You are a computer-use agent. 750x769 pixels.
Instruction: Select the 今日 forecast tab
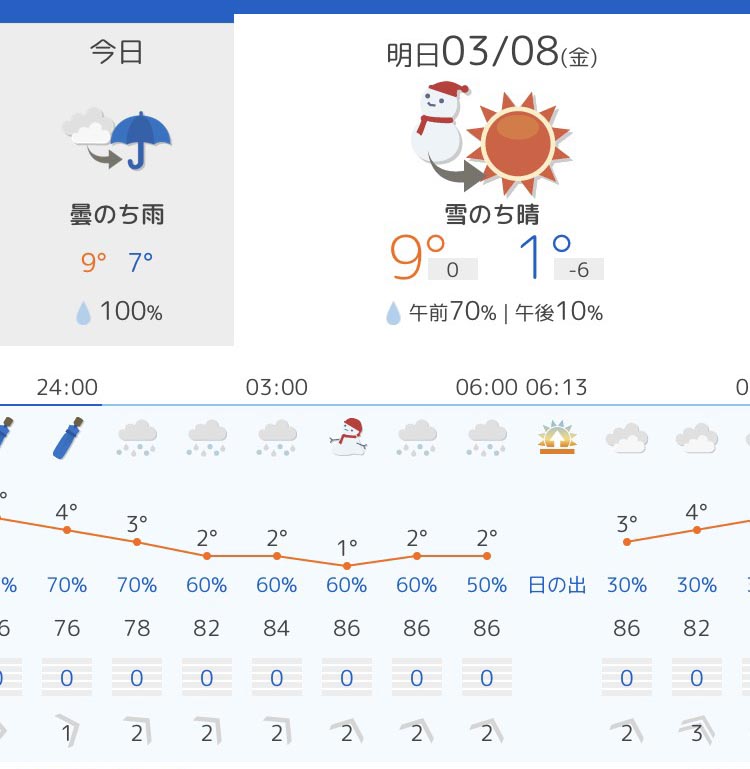116,184
